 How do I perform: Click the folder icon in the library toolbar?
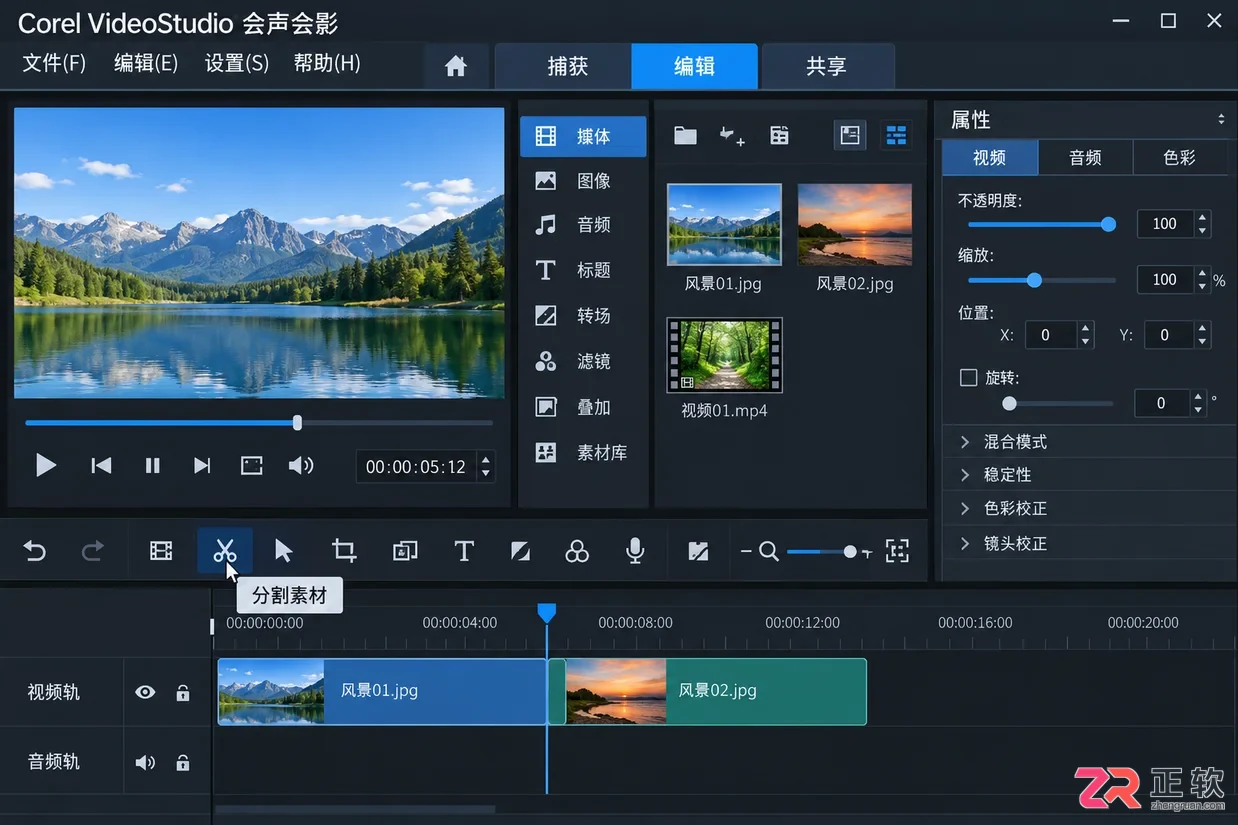[x=685, y=136]
